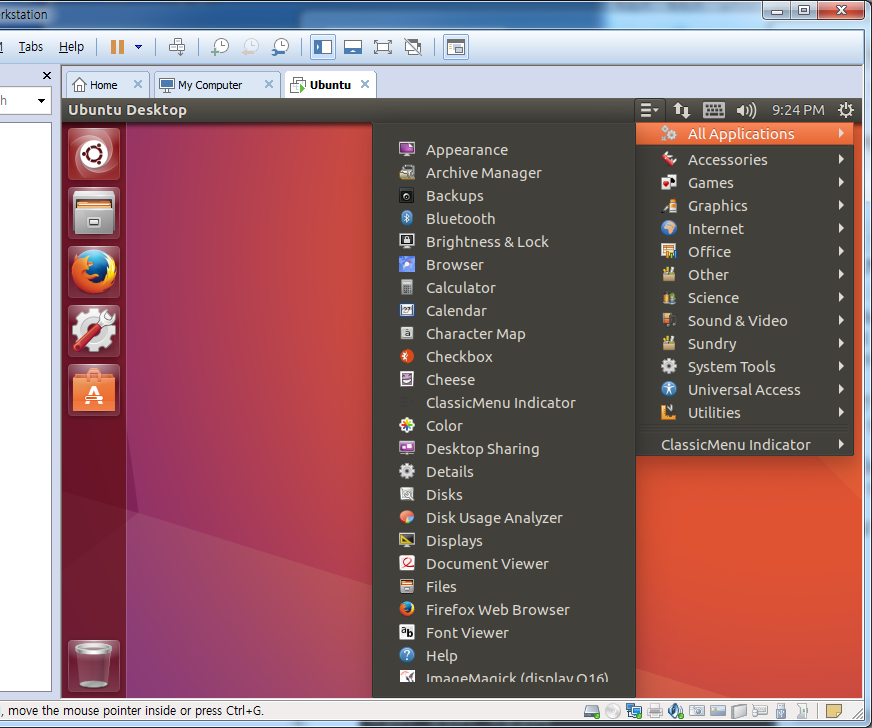Open Brightness & Lock
This screenshot has width=872, height=728.
coord(504,242)
